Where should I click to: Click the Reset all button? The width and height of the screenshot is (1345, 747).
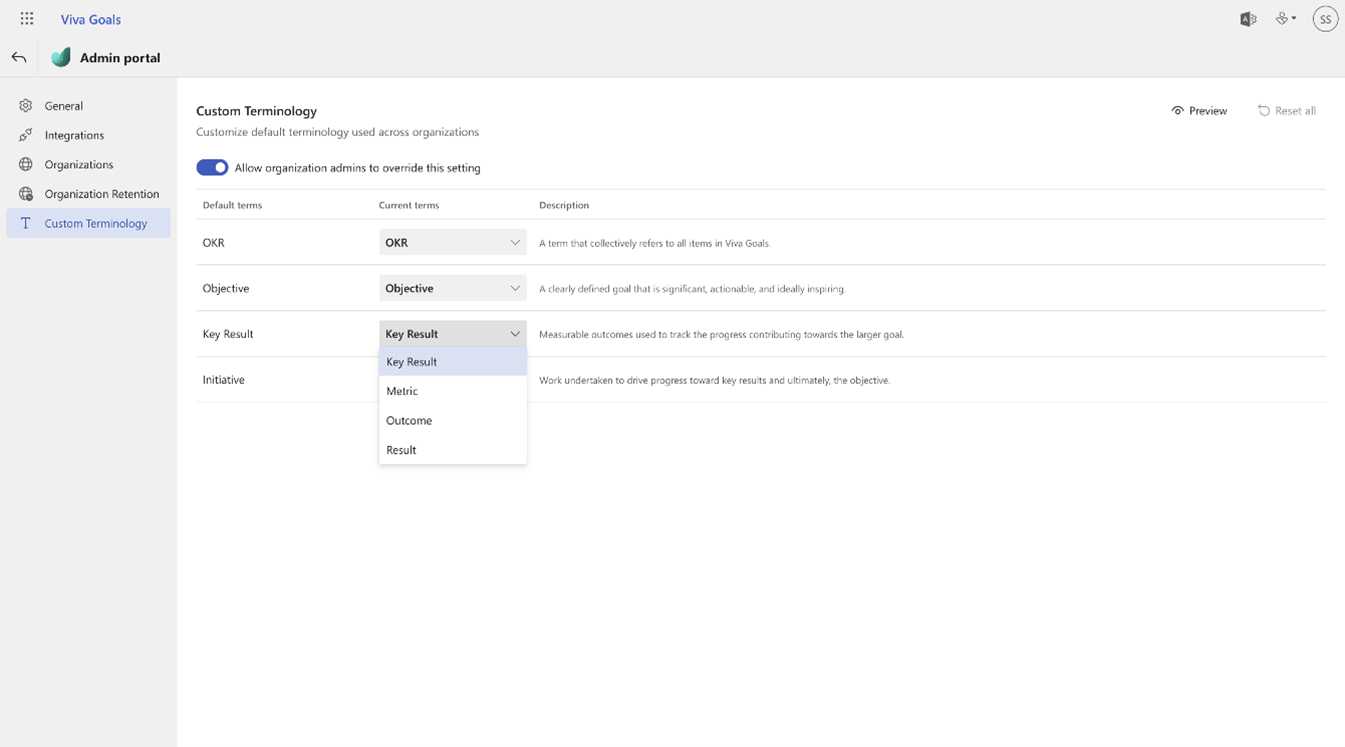click(x=1286, y=111)
